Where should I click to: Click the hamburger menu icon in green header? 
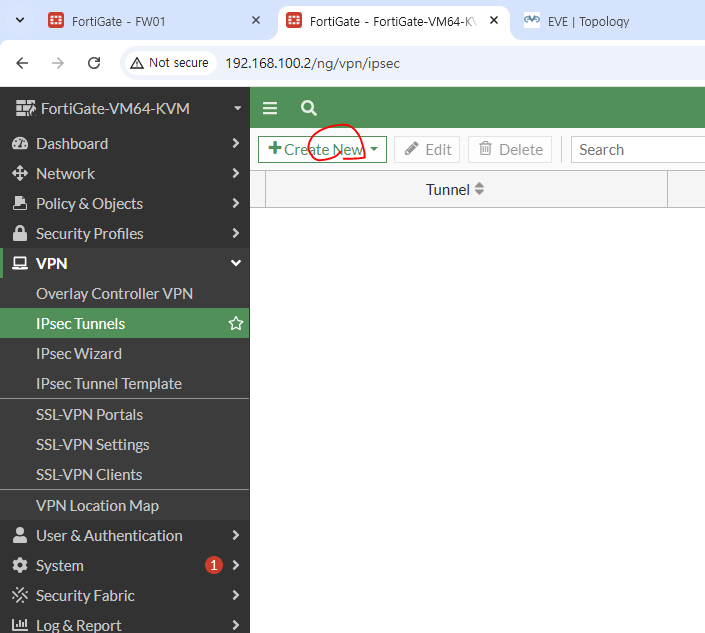pyautogui.click(x=270, y=108)
